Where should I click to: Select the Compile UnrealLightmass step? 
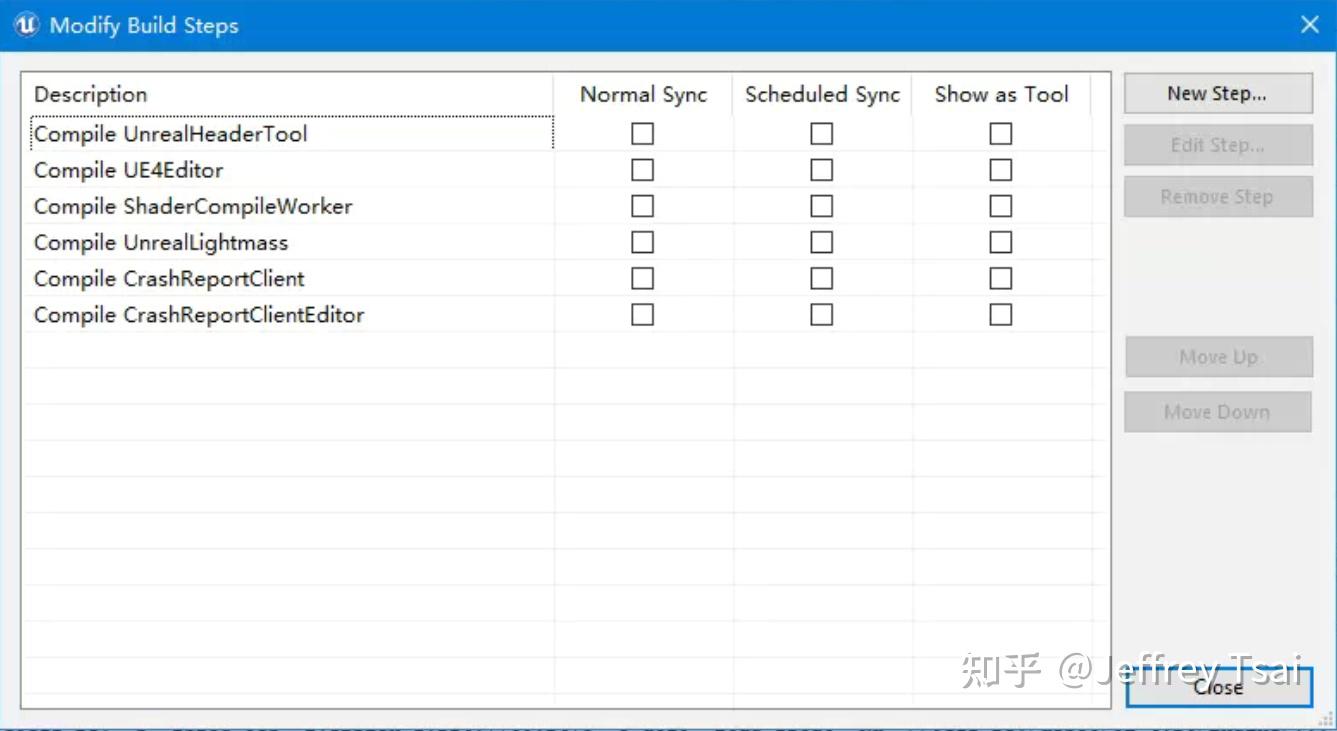click(x=161, y=242)
